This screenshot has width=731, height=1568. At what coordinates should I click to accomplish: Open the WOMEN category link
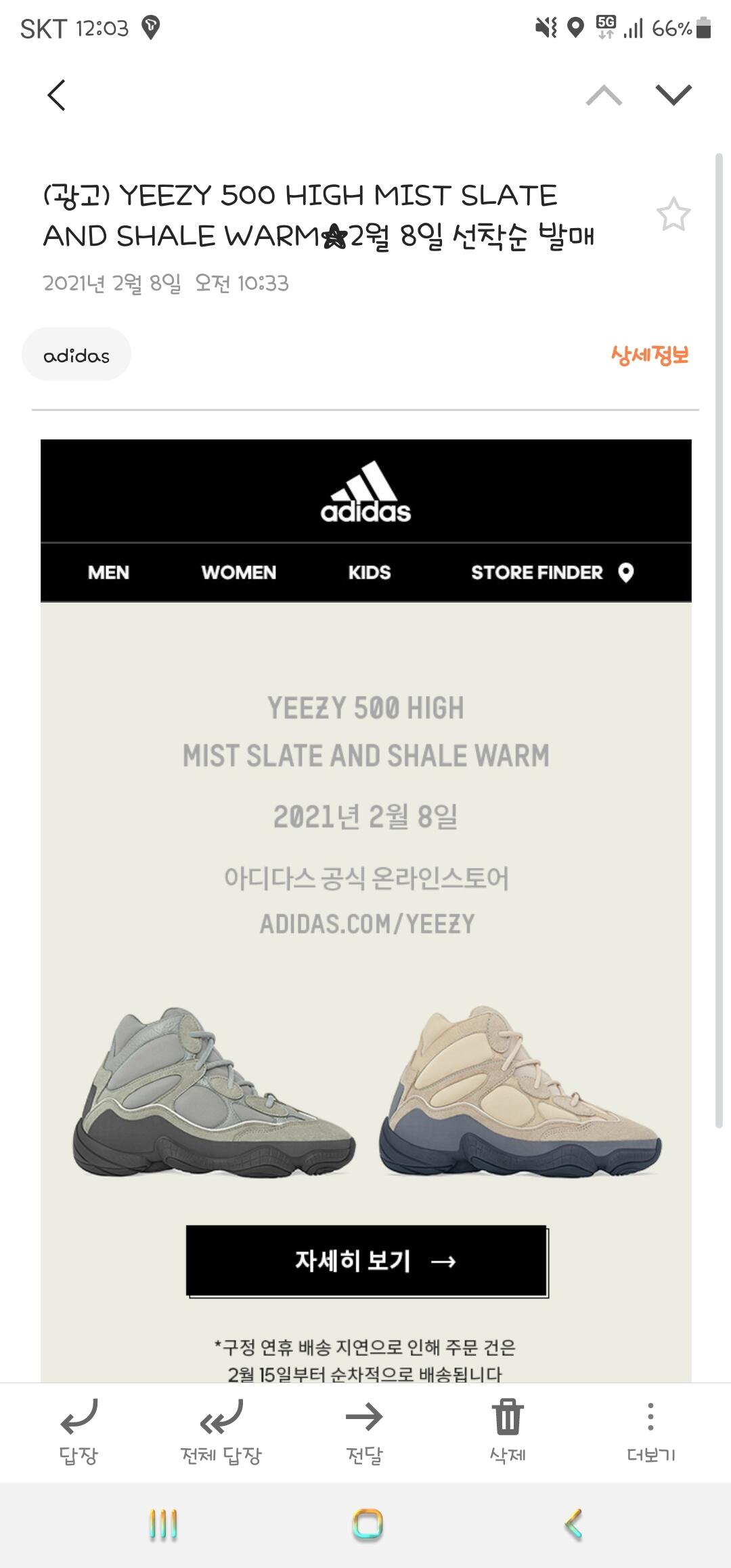click(239, 573)
